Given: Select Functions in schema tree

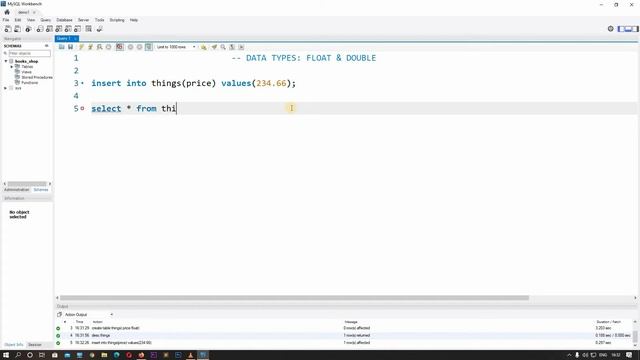Looking at the screenshot, I should click(29, 82).
